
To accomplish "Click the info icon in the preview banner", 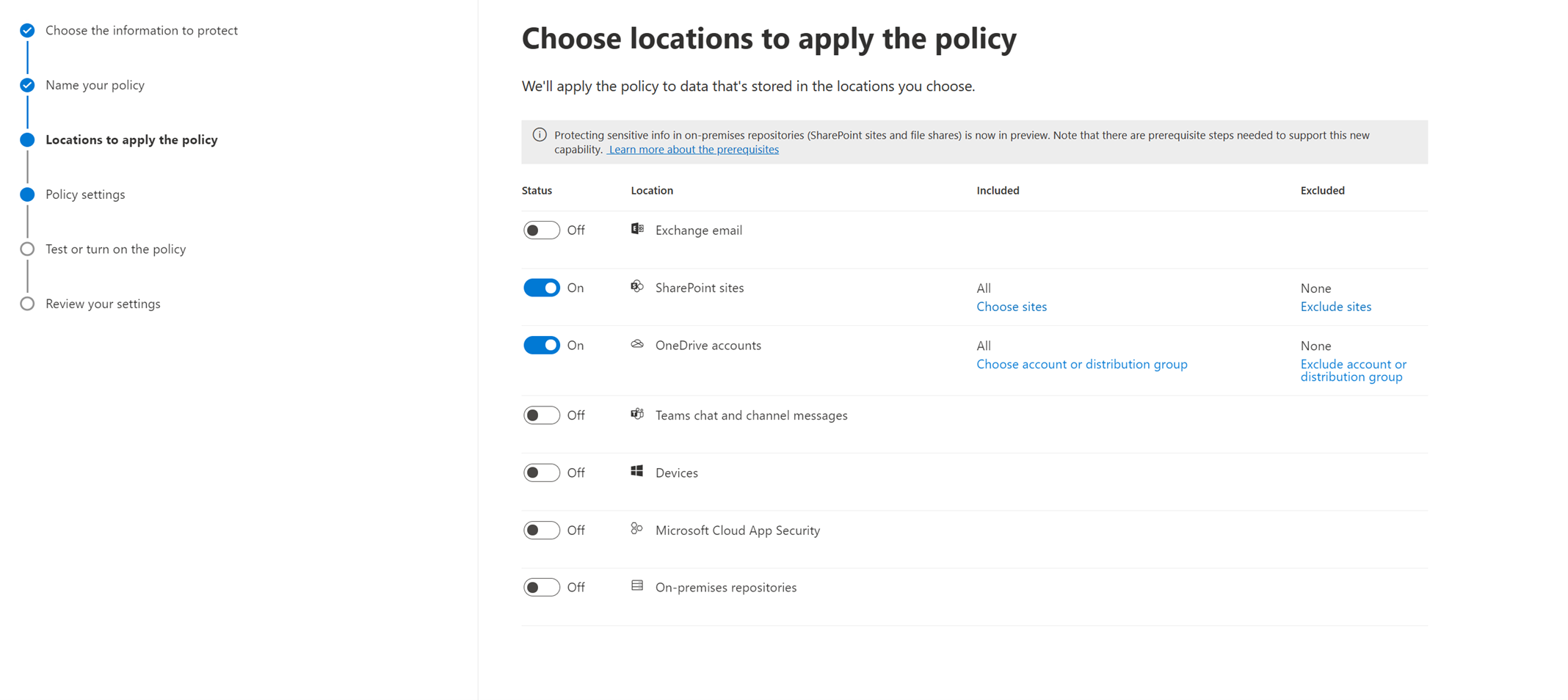I will click(x=540, y=135).
